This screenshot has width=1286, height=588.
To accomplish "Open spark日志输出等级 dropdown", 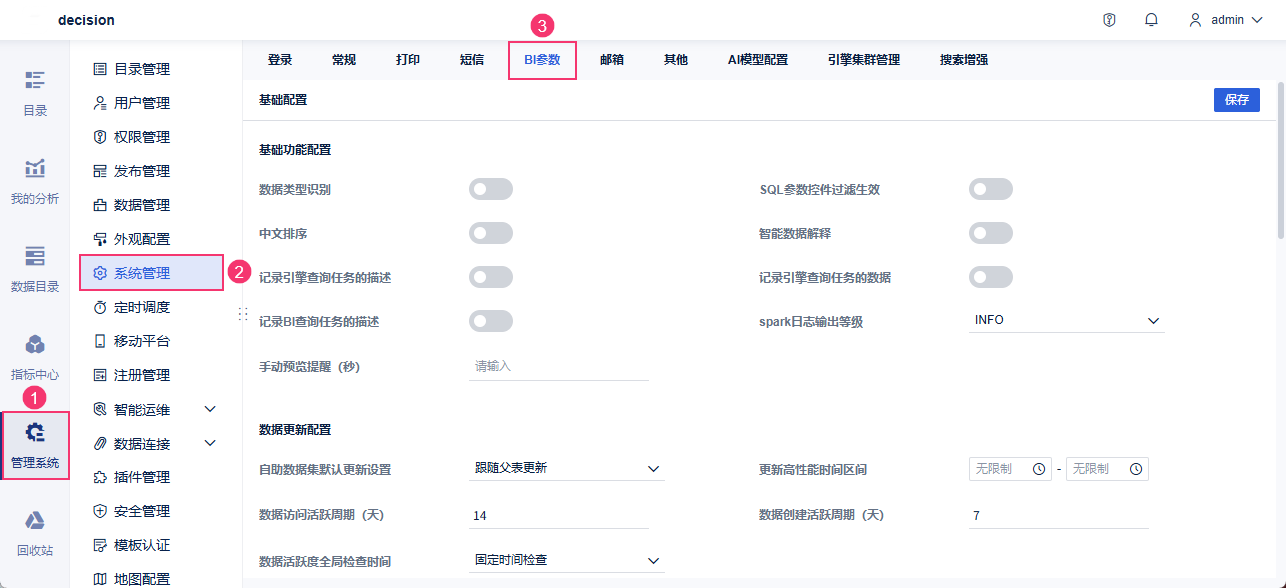I will pos(1066,321).
